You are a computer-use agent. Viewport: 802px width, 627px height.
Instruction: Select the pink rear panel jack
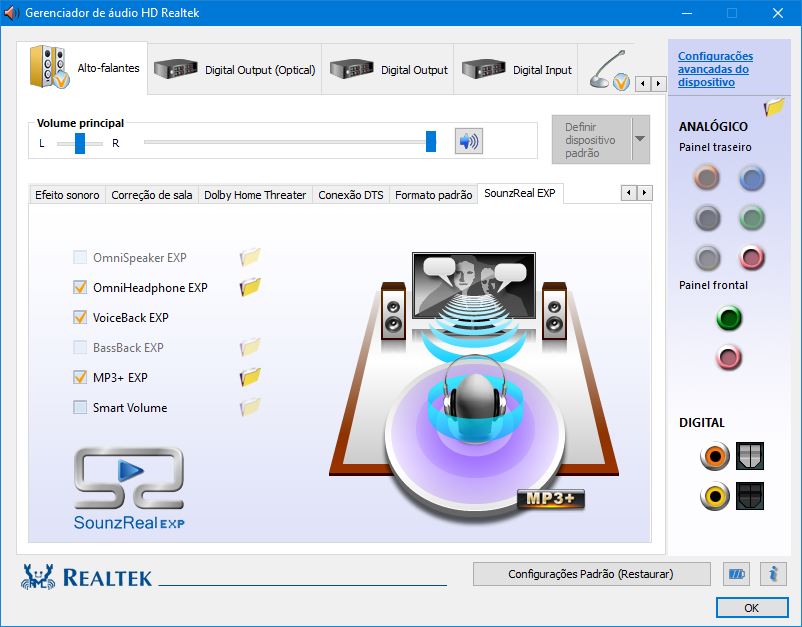(x=751, y=258)
